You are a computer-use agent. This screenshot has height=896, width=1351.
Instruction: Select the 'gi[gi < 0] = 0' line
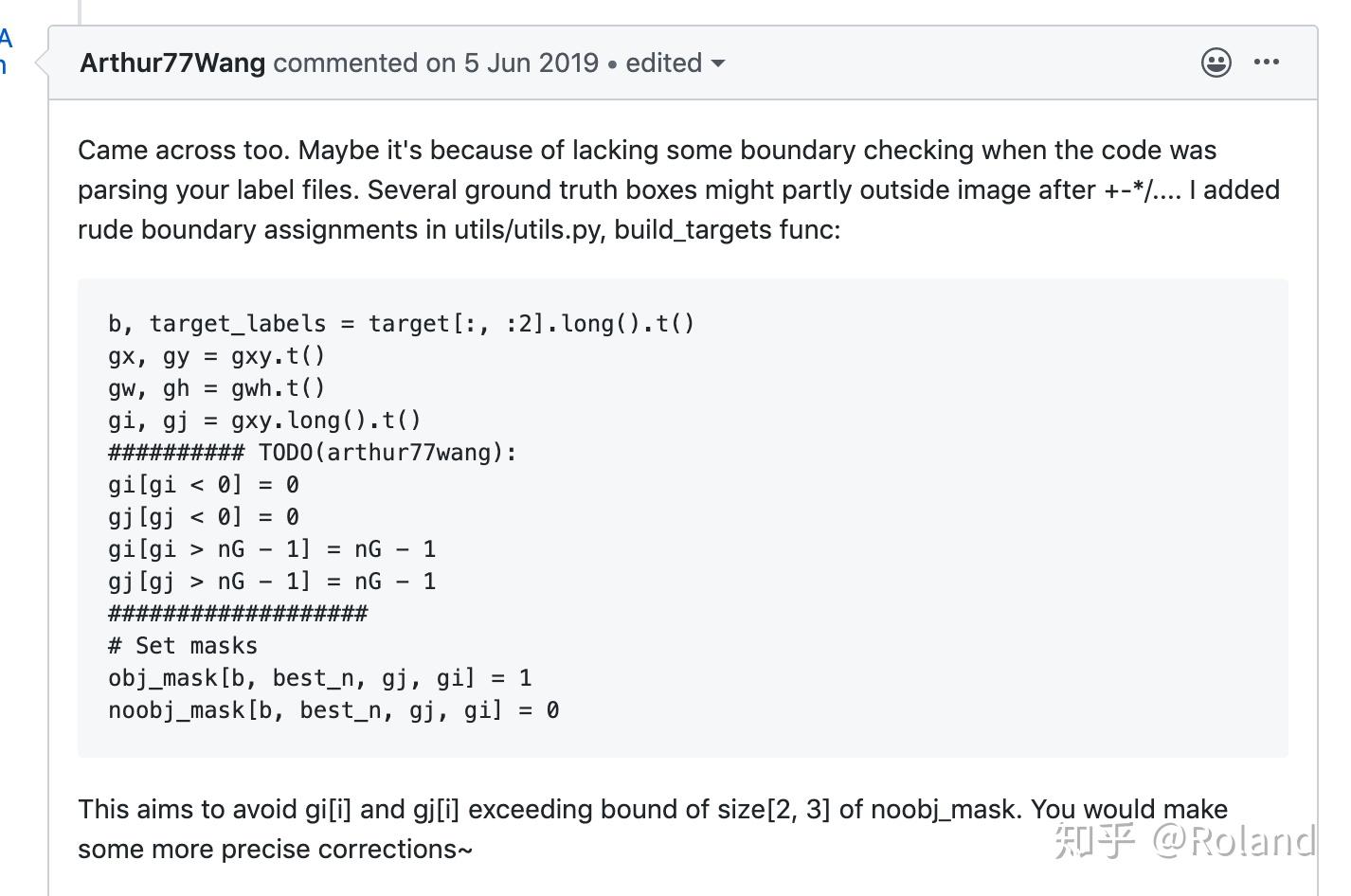click(204, 485)
